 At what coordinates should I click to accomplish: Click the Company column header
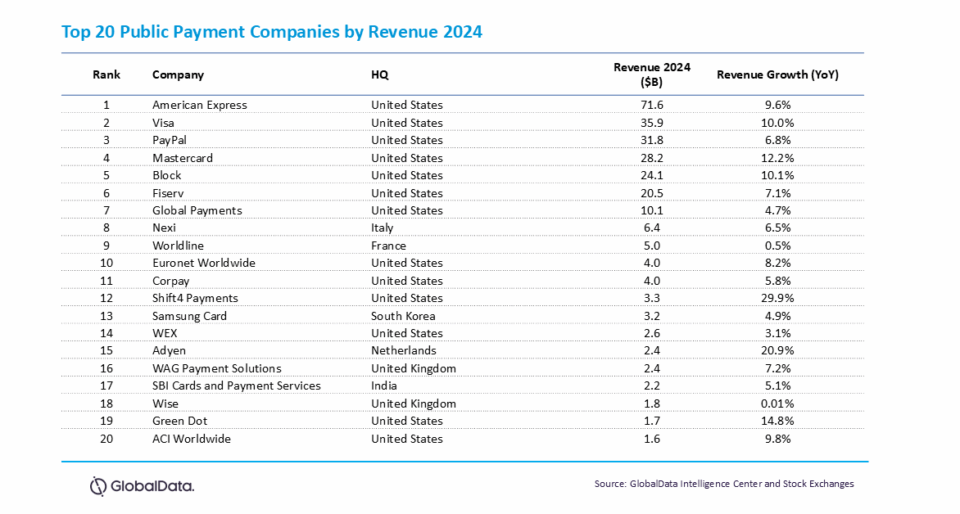(178, 75)
